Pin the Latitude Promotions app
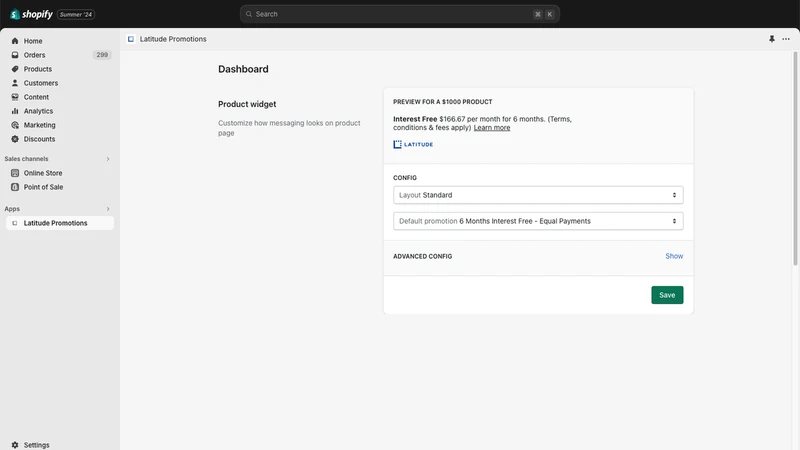 (771, 39)
